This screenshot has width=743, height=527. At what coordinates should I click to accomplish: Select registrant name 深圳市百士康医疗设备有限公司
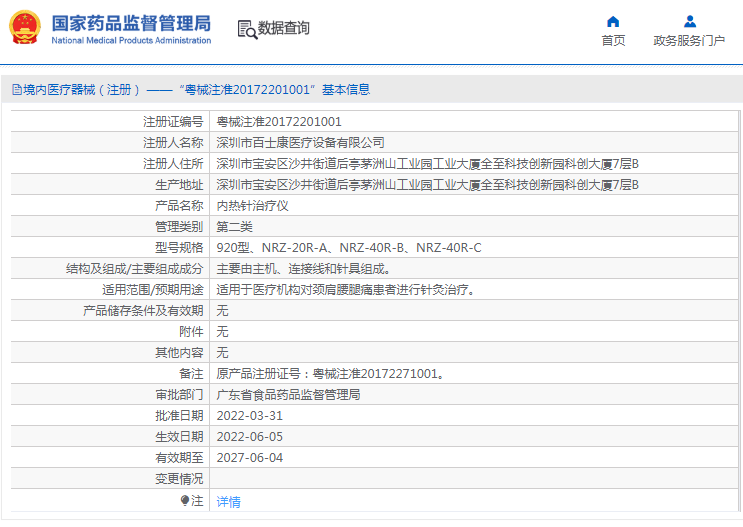[300, 143]
